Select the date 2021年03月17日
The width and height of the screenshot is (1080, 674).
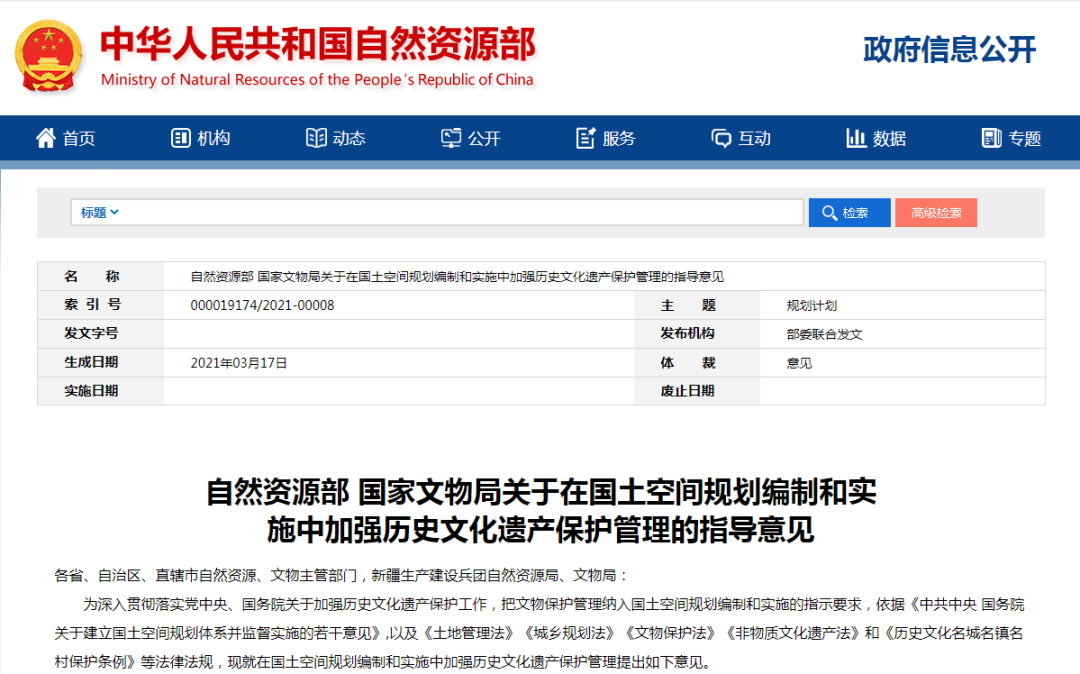[238, 363]
